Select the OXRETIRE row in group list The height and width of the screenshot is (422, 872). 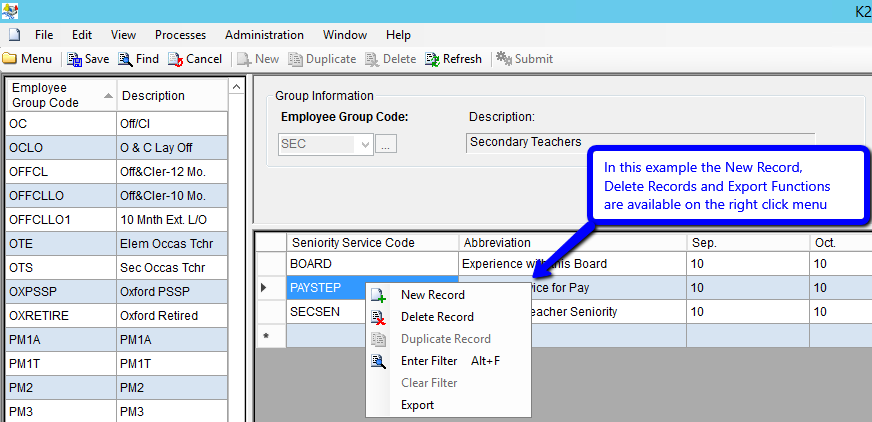[x=60, y=315]
